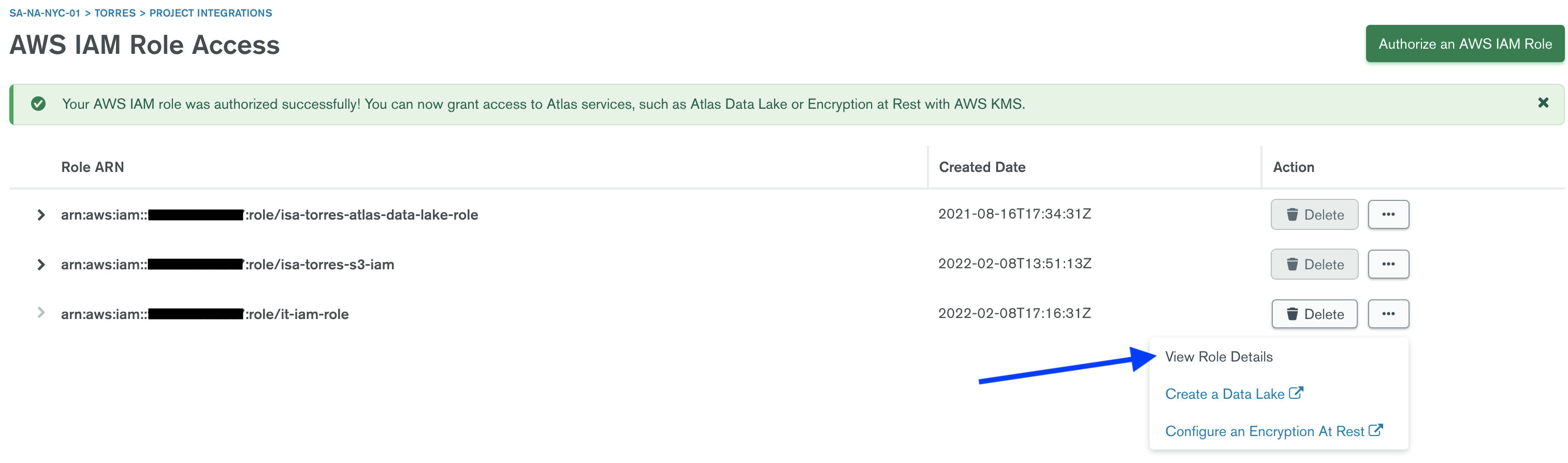The height and width of the screenshot is (463, 1568).
Task: Expand the isa-torres-atlas-data-lake-role row chevron
Action: click(x=41, y=215)
